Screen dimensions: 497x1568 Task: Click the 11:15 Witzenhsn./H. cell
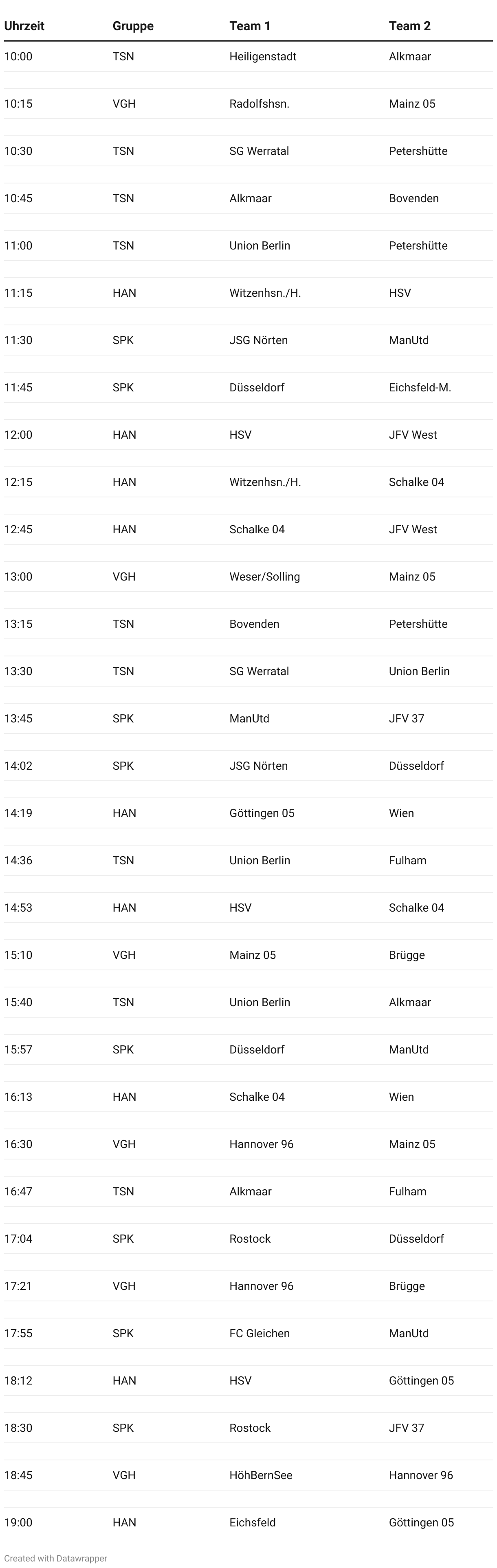[x=265, y=294]
